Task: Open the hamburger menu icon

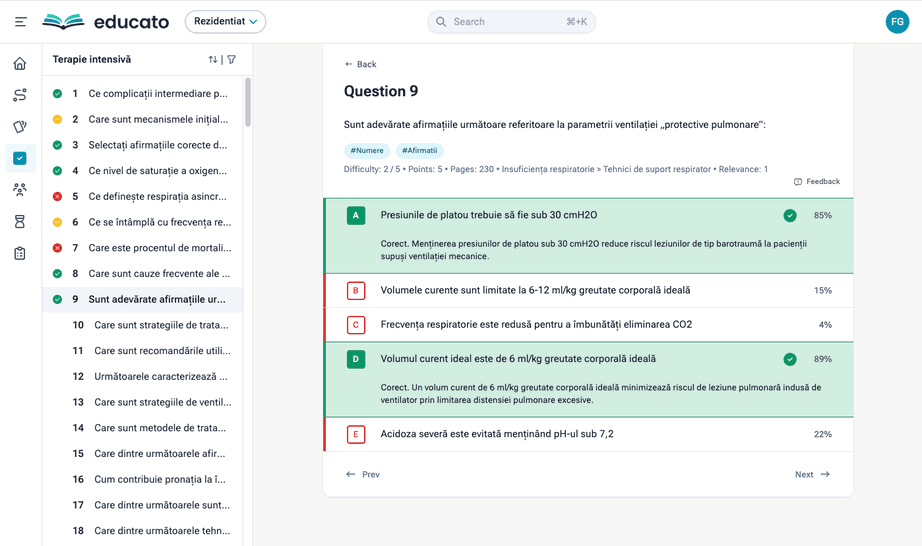Action: pos(20,21)
